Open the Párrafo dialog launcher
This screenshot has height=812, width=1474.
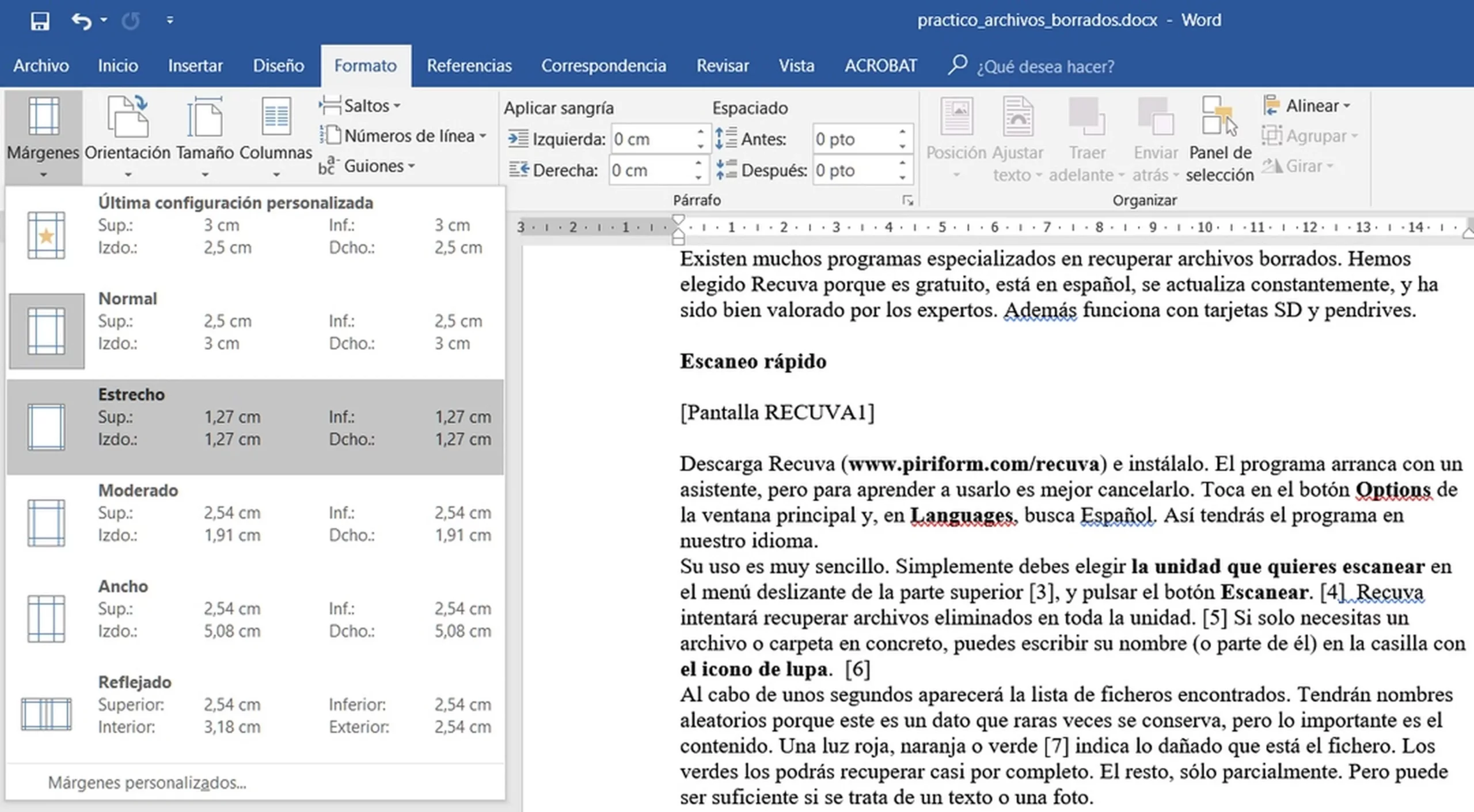[907, 200]
